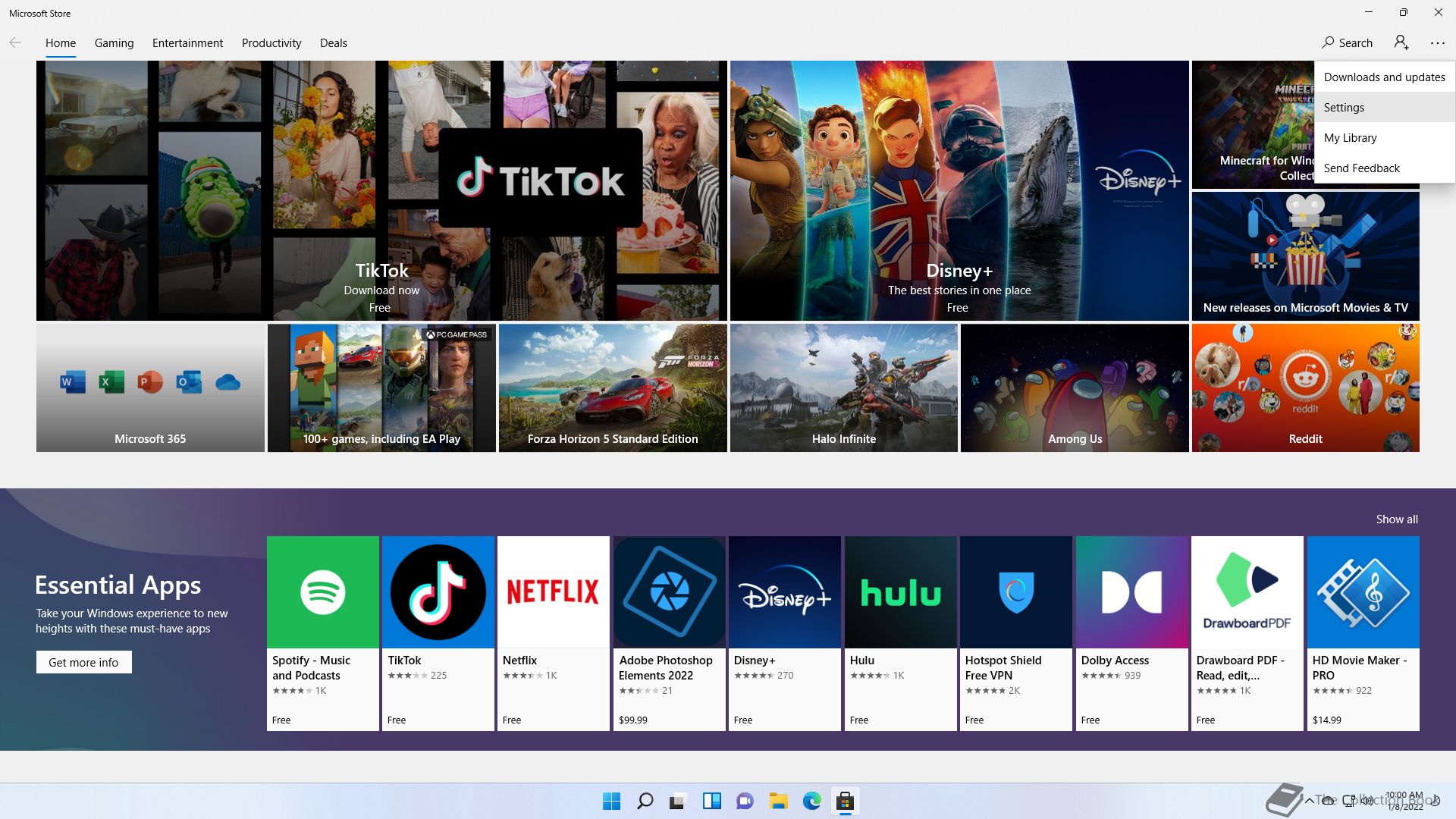Open the Disney+ featured banner
Image resolution: width=1456 pixels, height=819 pixels.
point(959,190)
